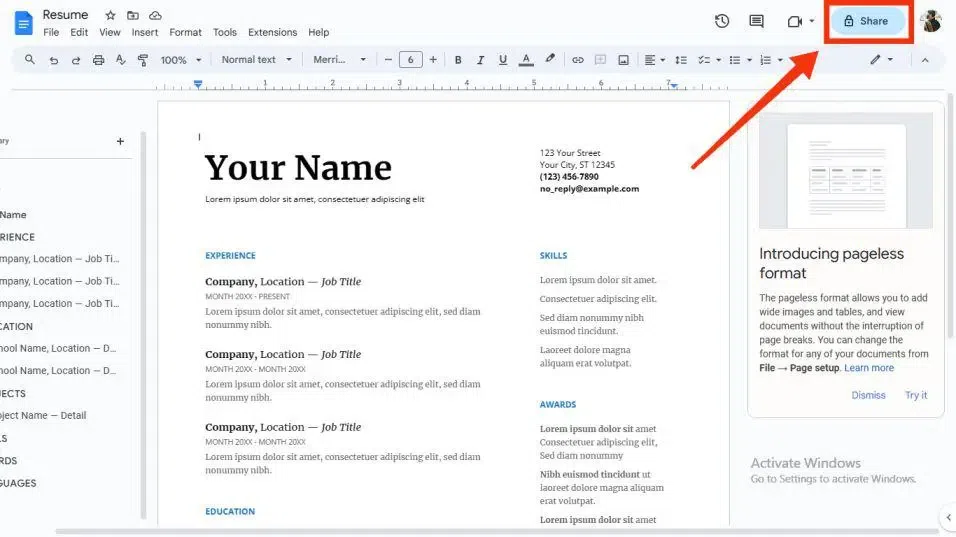This screenshot has width=956, height=537.
Task: Open the comments panel icon
Action: (756, 21)
